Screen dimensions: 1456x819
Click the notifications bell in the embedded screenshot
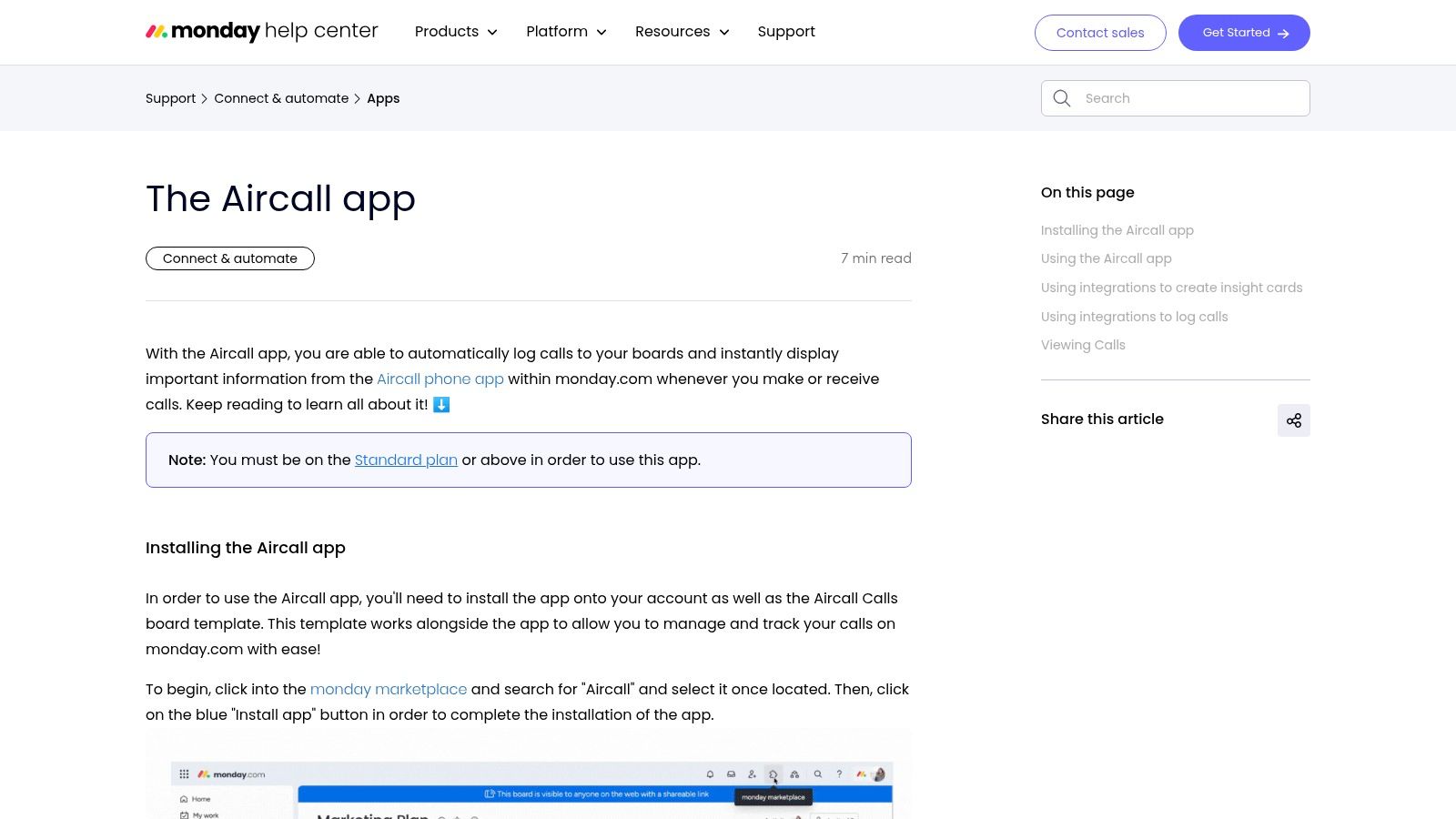click(711, 773)
